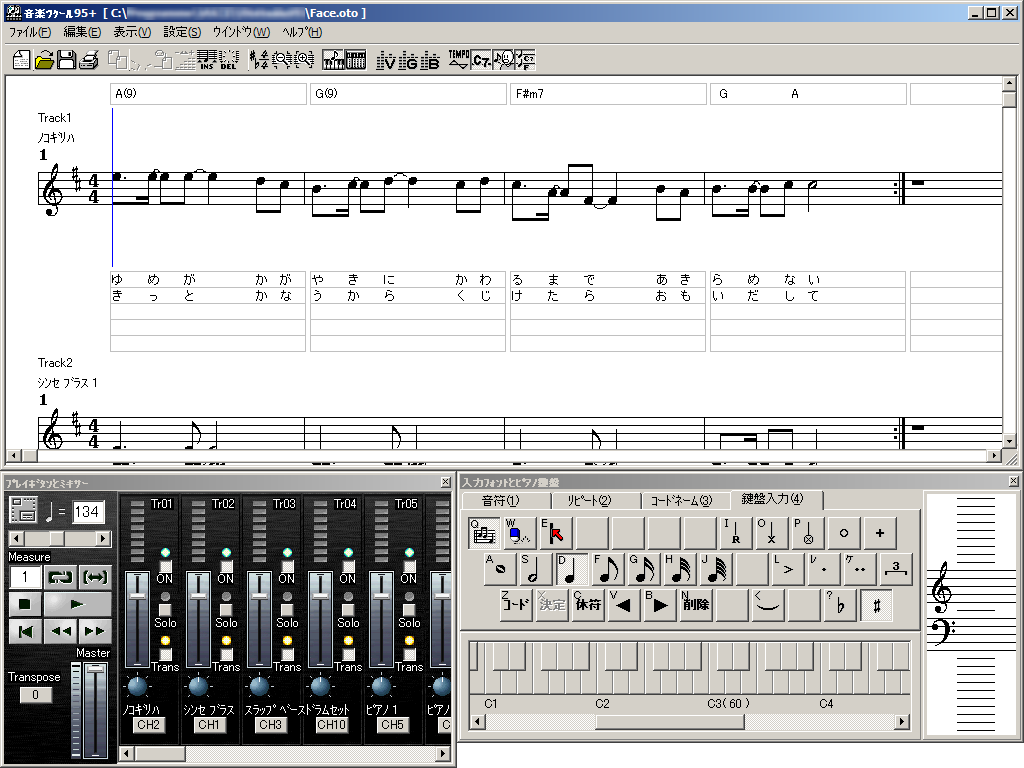Open the 設定(S) menu
The image size is (1024, 768).
click(181, 32)
